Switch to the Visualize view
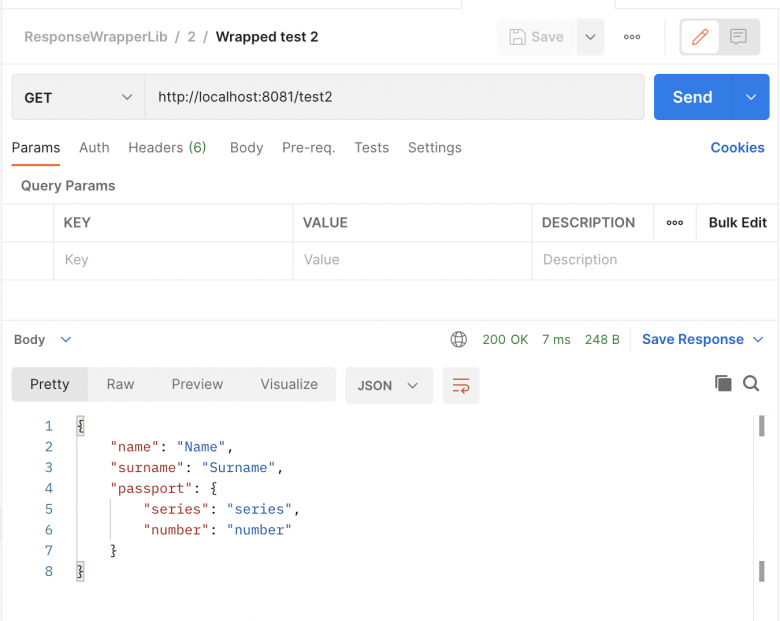This screenshot has height=621, width=780. tap(289, 385)
